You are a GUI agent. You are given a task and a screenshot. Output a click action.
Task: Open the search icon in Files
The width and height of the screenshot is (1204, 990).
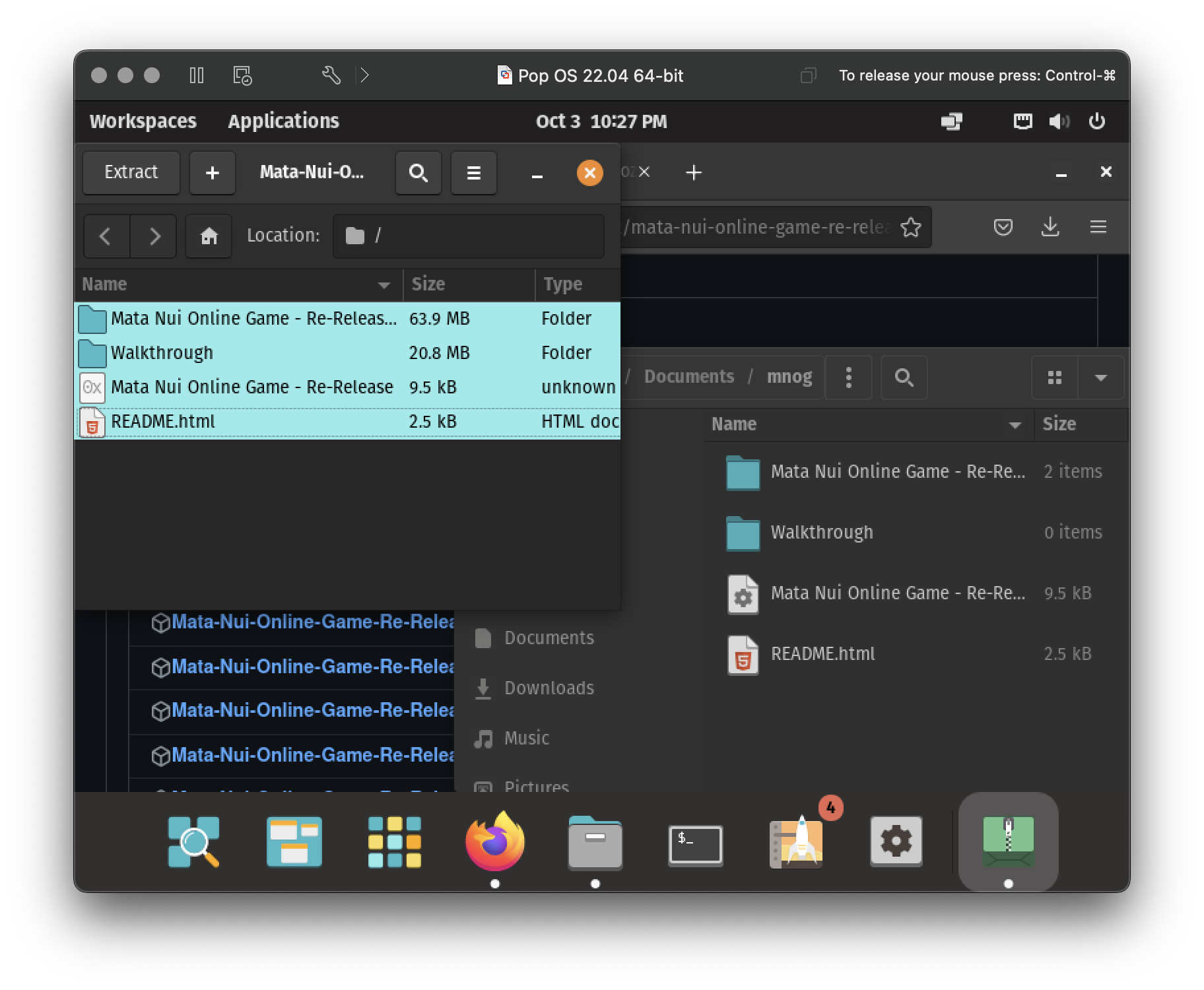[x=904, y=378]
